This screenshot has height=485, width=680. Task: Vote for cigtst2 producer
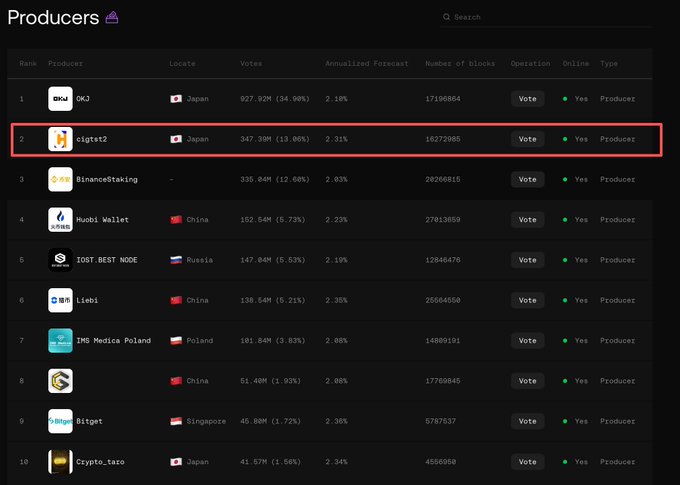[527, 139]
